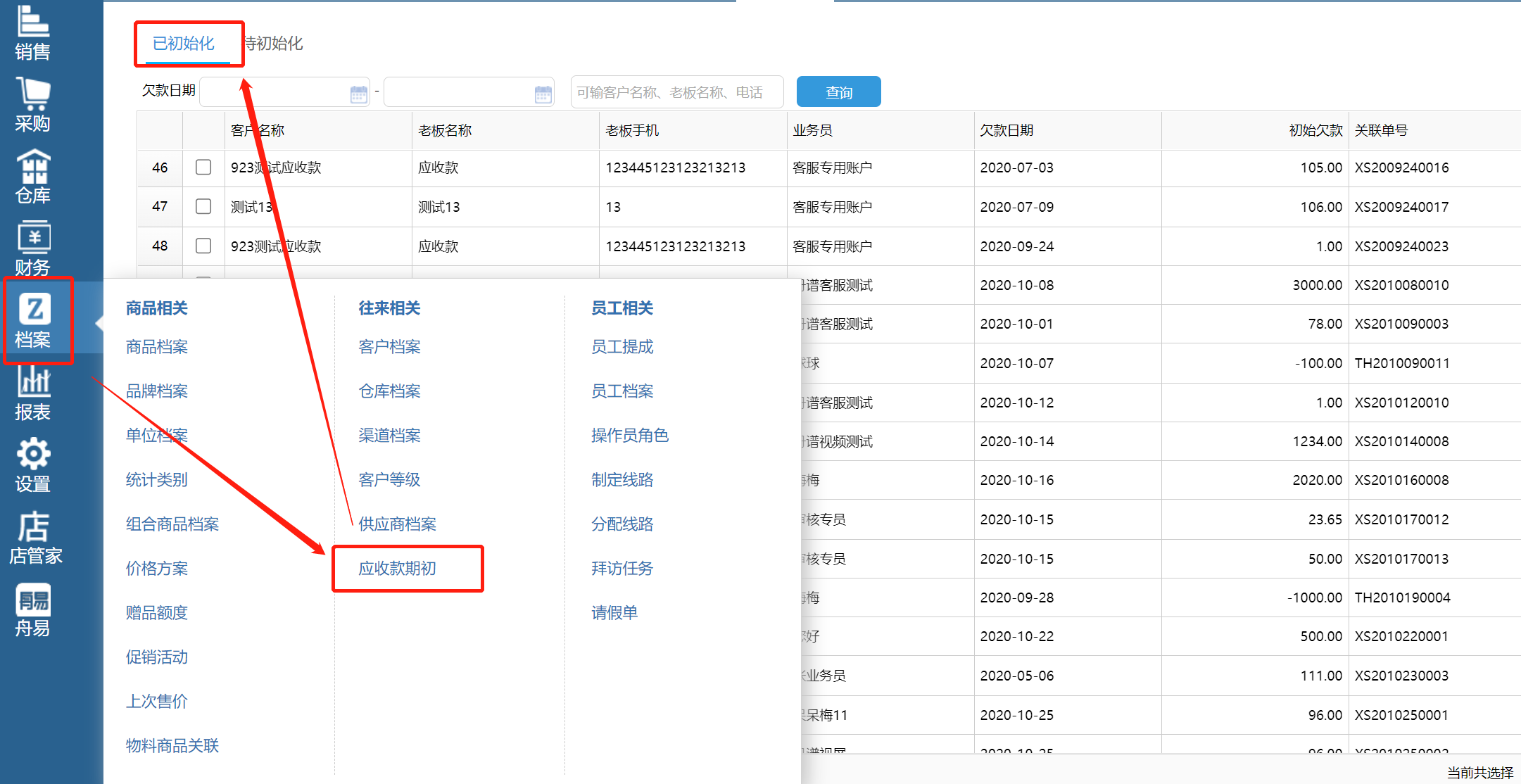Screen dimensions: 1521x784
Task: Open 制定线路 from the menu
Action: [622, 480]
